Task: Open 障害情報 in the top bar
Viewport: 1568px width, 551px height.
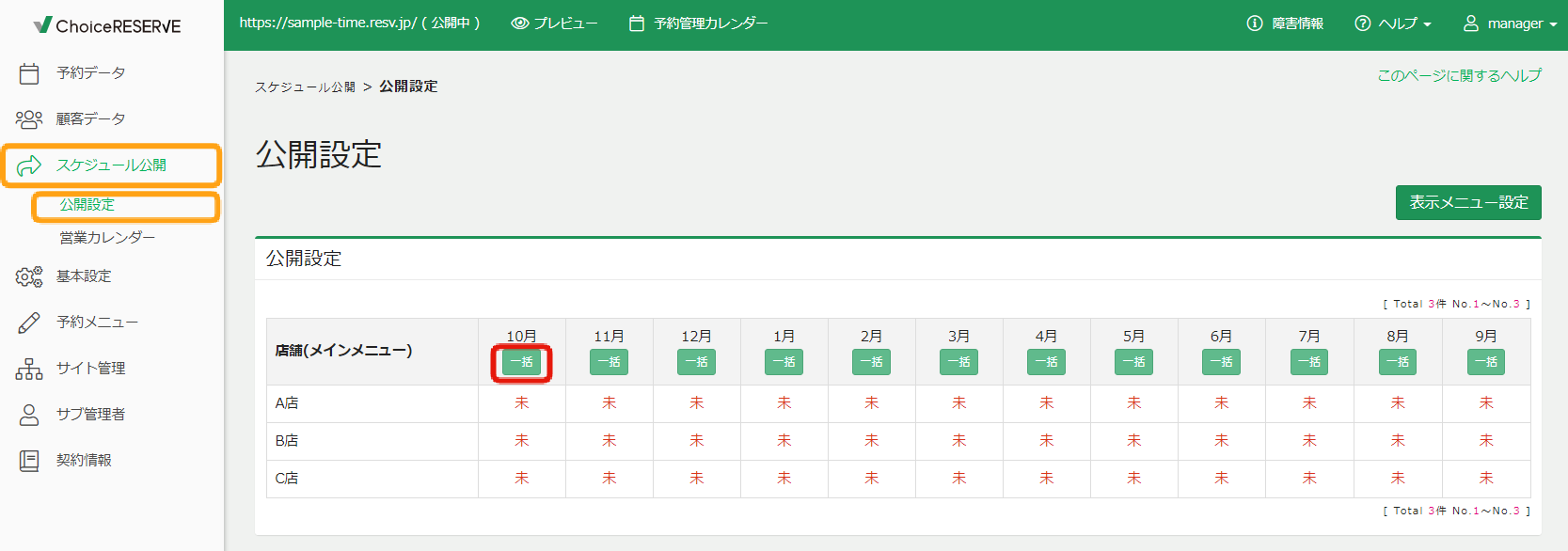Action: click(1285, 24)
